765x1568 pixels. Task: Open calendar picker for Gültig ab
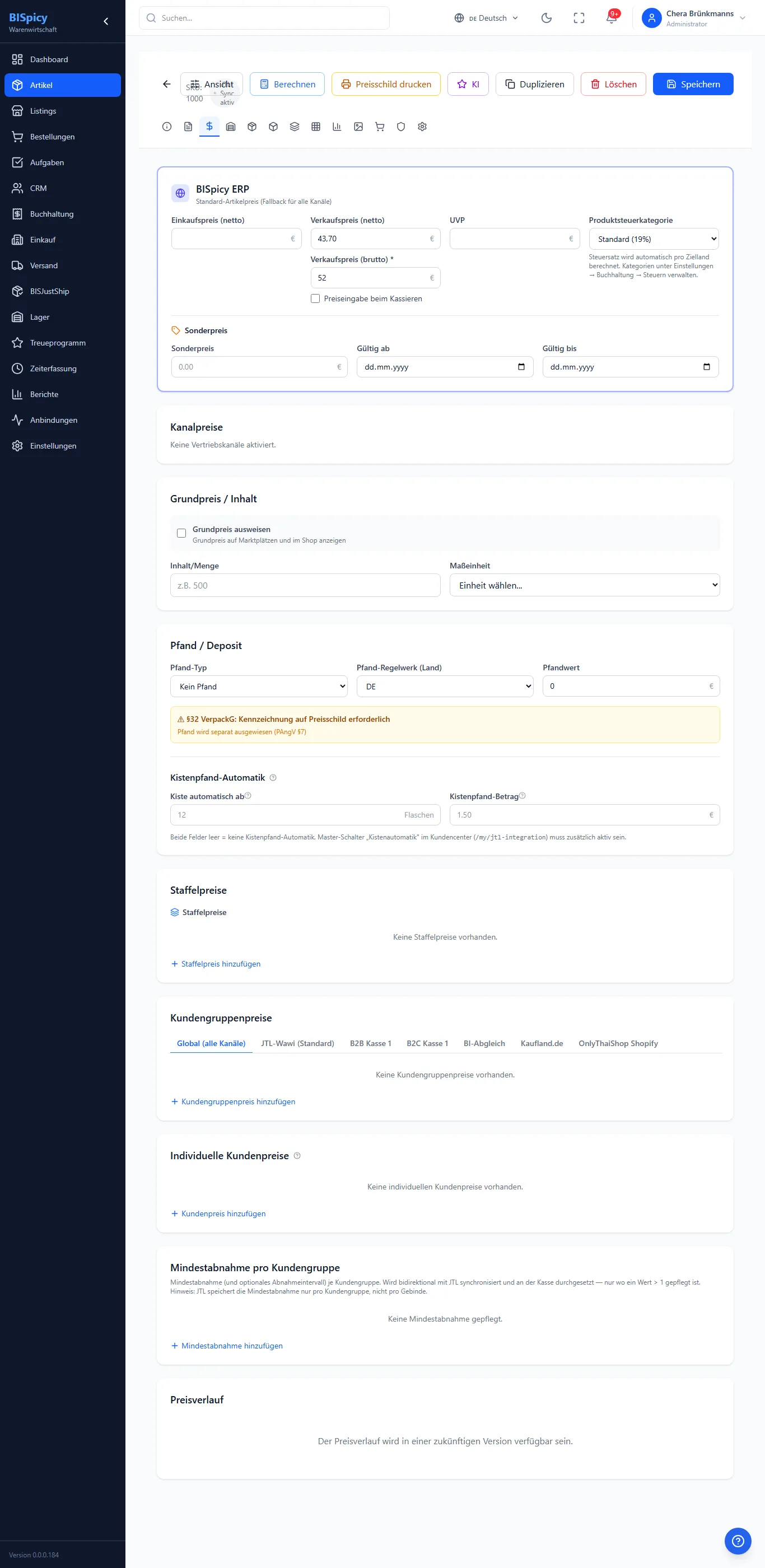[521, 366]
